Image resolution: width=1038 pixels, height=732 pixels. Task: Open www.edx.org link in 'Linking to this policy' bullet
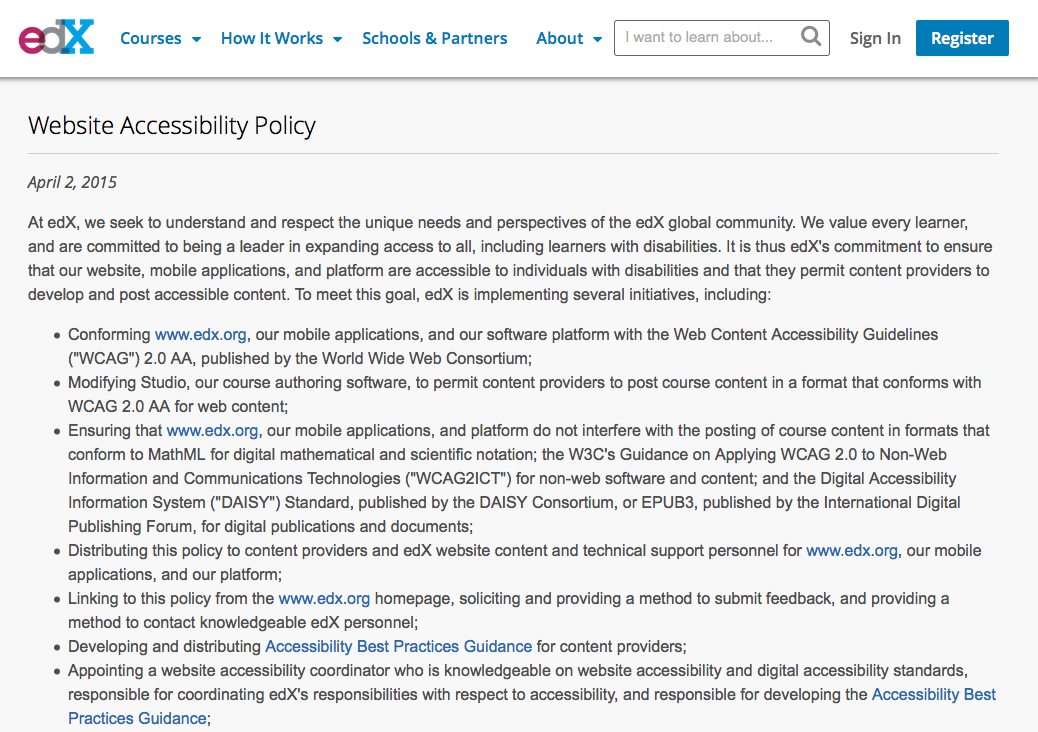tap(324, 599)
